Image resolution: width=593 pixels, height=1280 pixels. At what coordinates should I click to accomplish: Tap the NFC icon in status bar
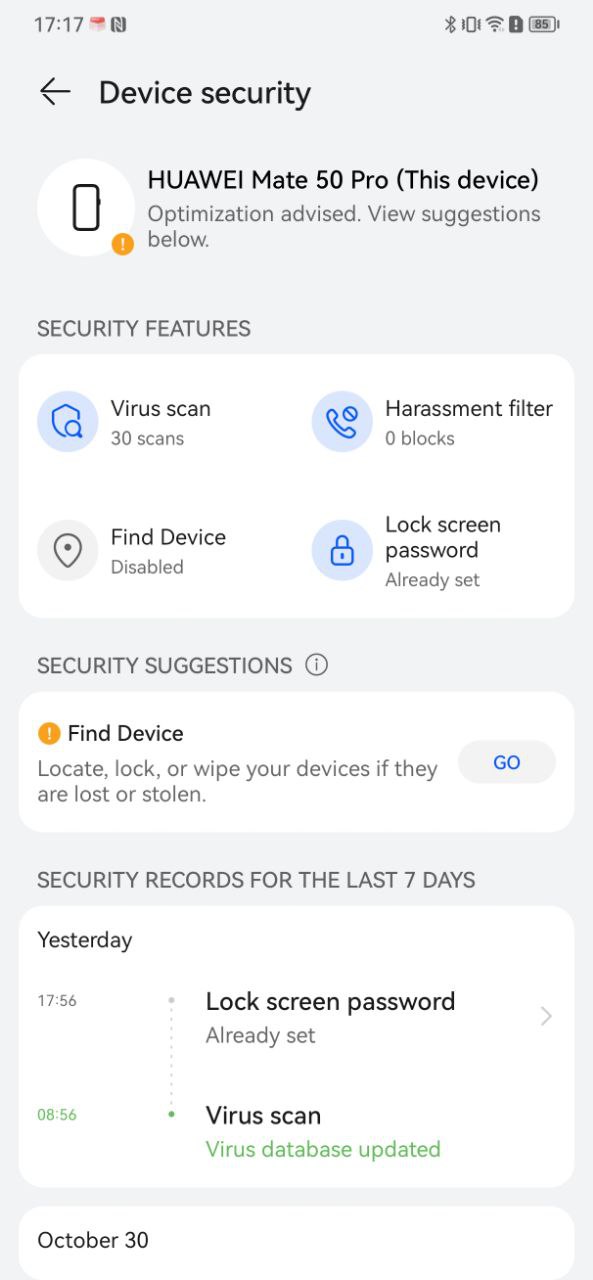tap(119, 24)
